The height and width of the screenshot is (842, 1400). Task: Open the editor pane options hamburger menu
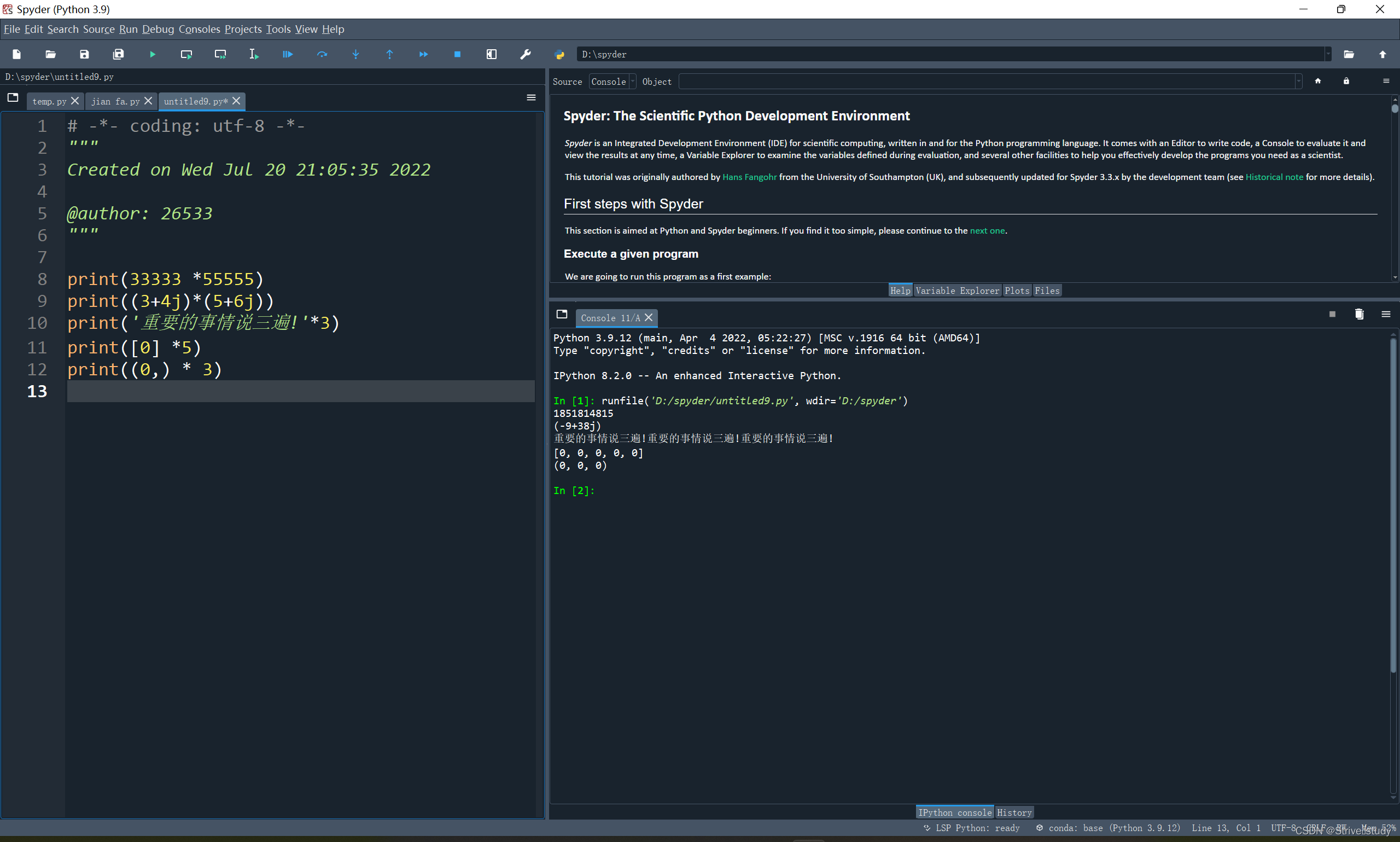(530, 97)
